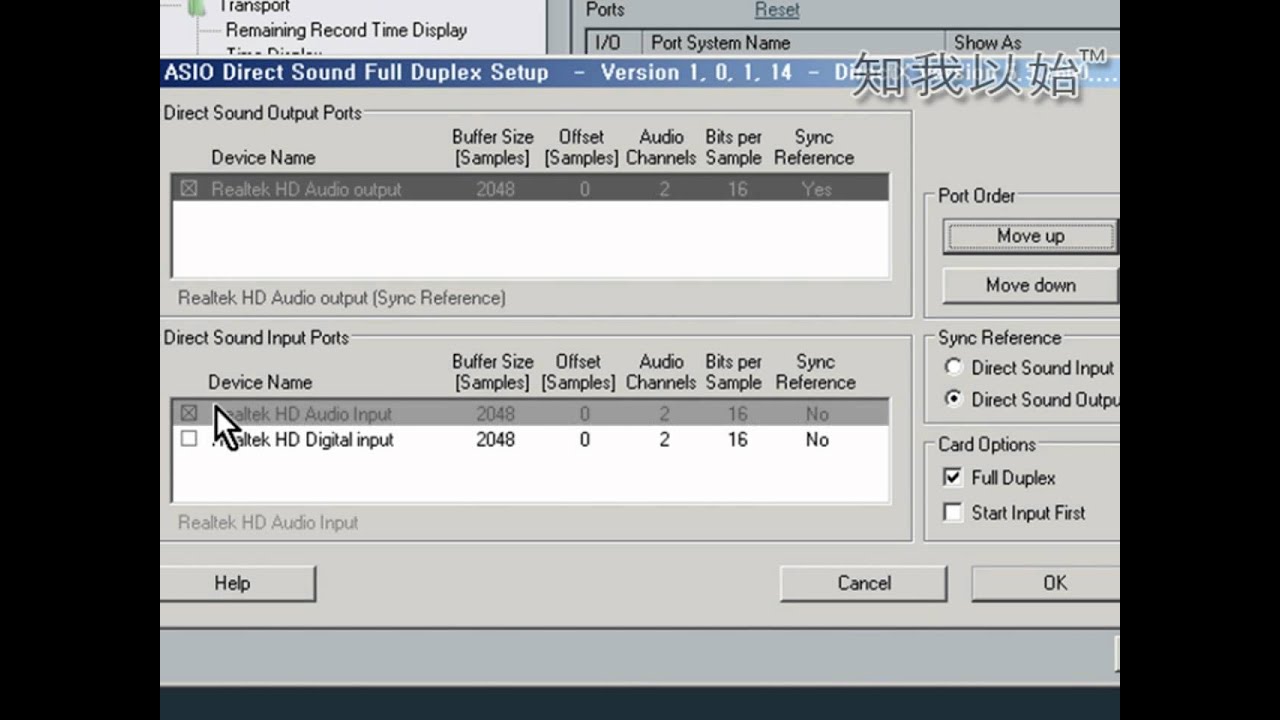Click Port System Name column header
Screen dimensions: 1280x720
795,43
